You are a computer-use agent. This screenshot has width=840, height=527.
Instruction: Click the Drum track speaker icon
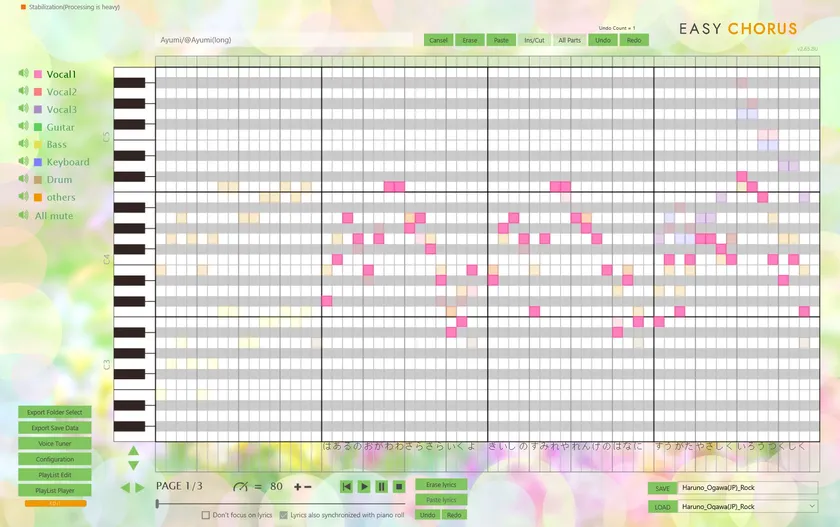point(22,179)
